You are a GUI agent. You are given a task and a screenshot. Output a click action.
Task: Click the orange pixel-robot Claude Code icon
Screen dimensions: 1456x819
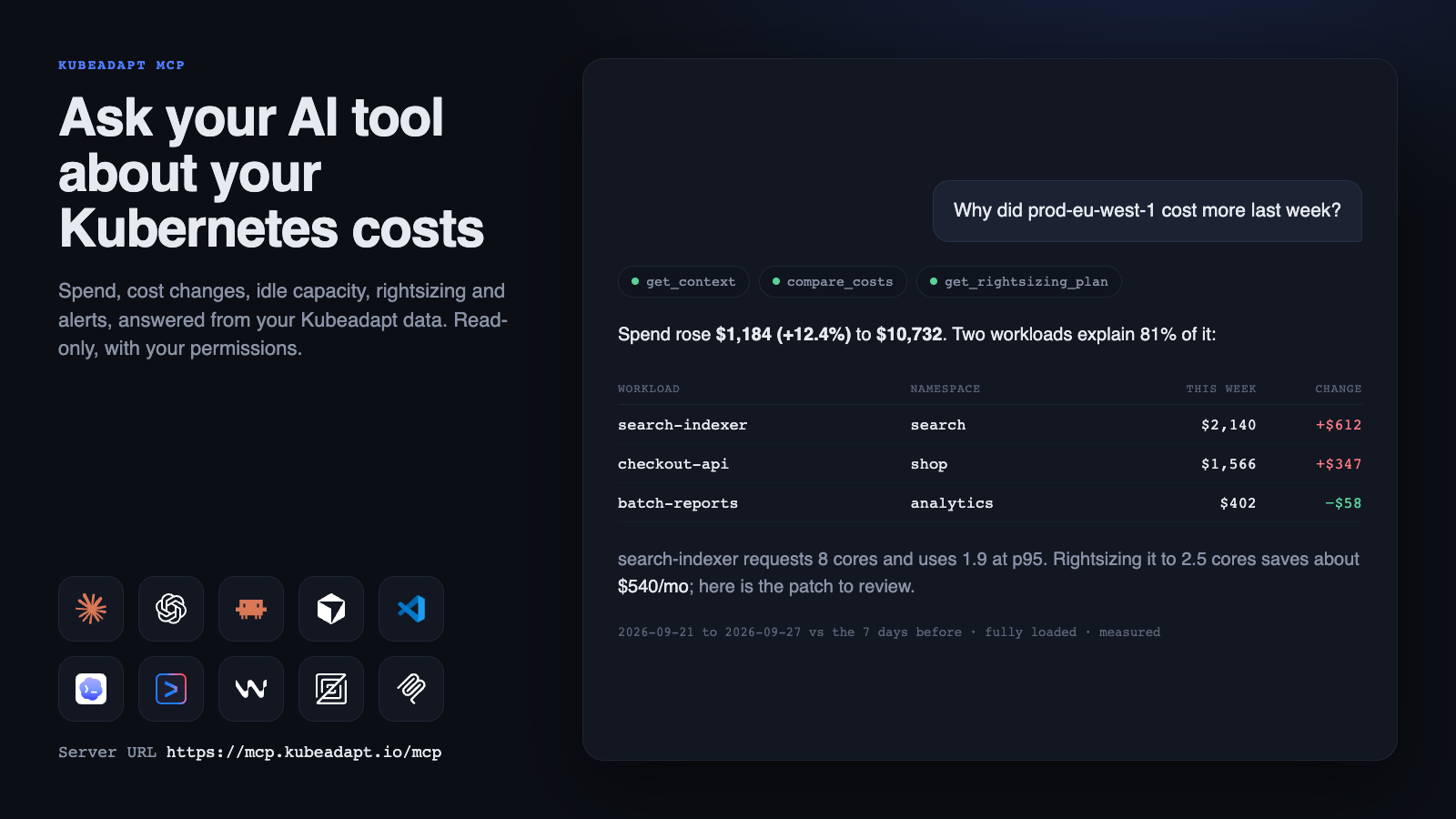251,609
